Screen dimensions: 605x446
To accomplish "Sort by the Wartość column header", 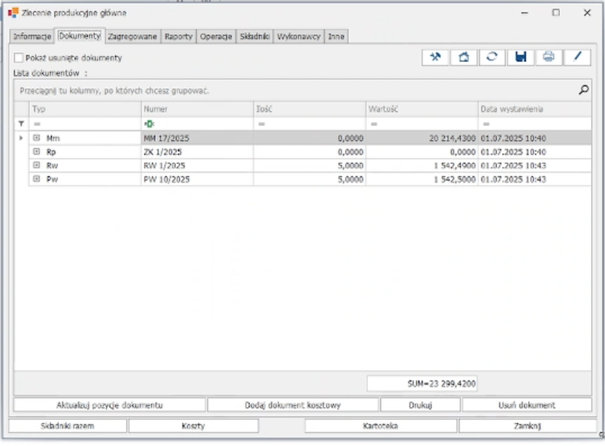I will (x=422, y=109).
